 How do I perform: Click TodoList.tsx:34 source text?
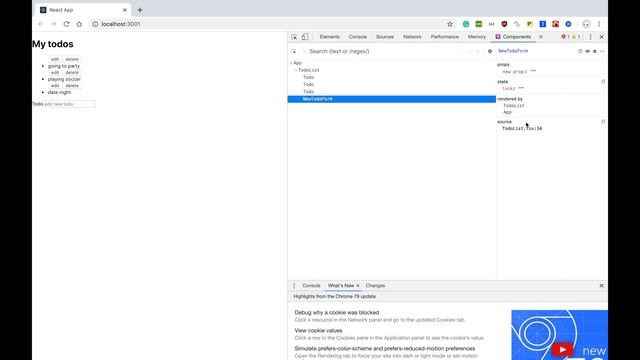coord(522,129)
